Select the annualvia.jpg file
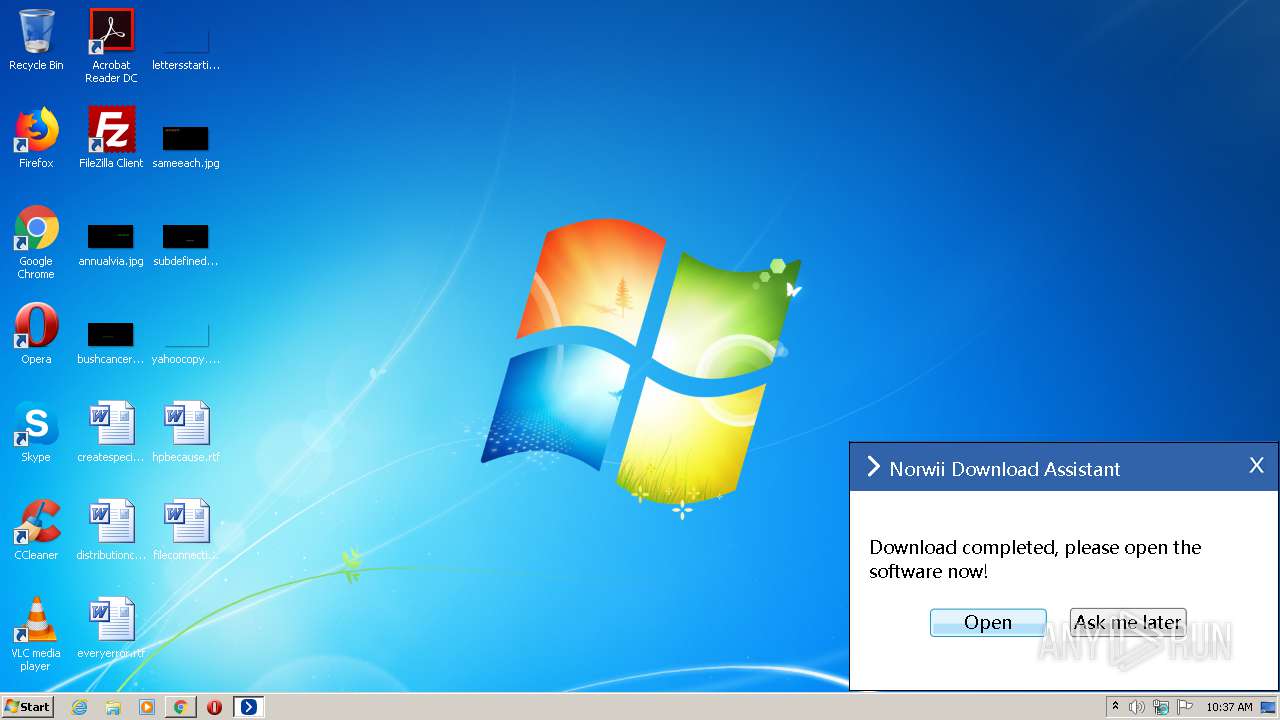 click(111, 246)
